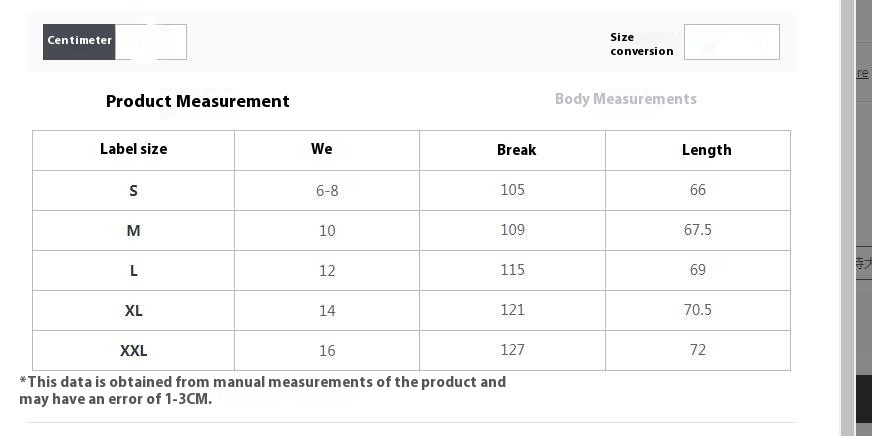Image resolution: width=872 pixels, height=436 pixels.
Task: Switch to the blank unit toggle beside Centimeter
Action: click(151, 42)
